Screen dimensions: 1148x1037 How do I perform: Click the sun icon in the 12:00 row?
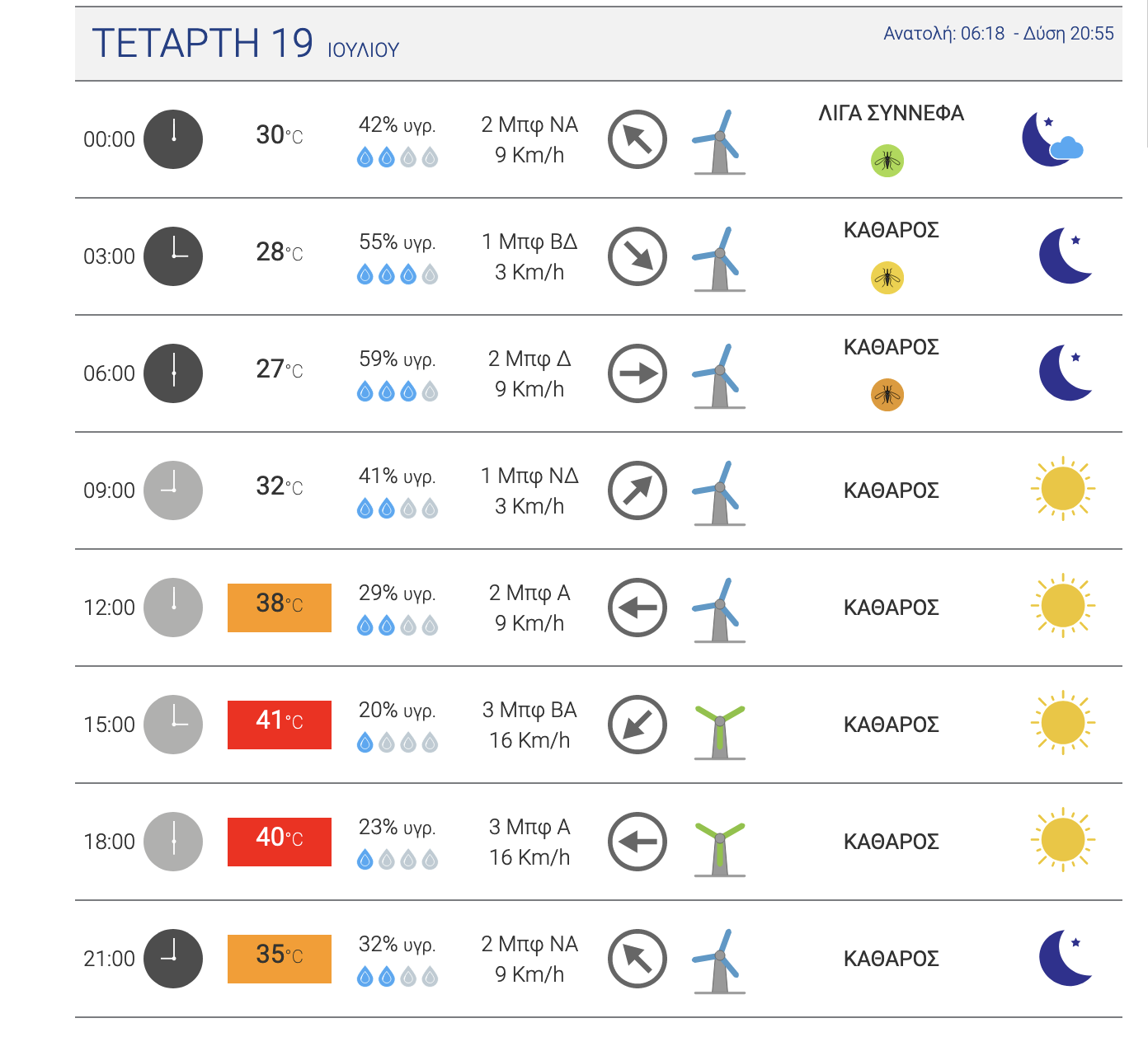tap(1063, 606)
